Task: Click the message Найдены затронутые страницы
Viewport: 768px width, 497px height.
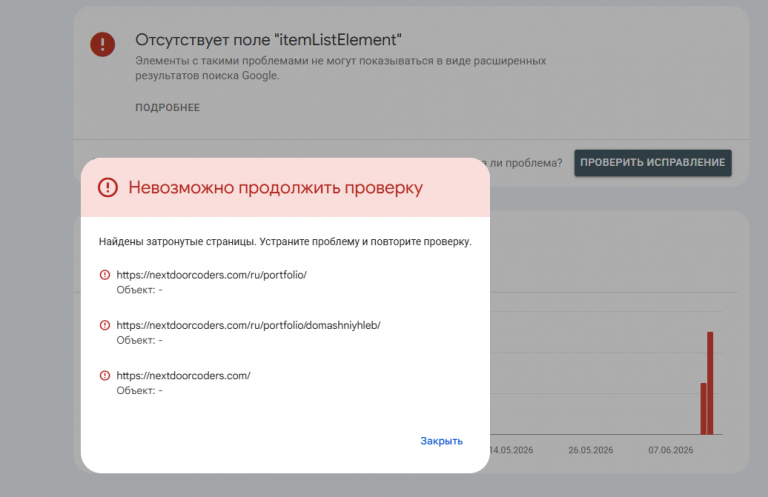Action: point(285,241)
